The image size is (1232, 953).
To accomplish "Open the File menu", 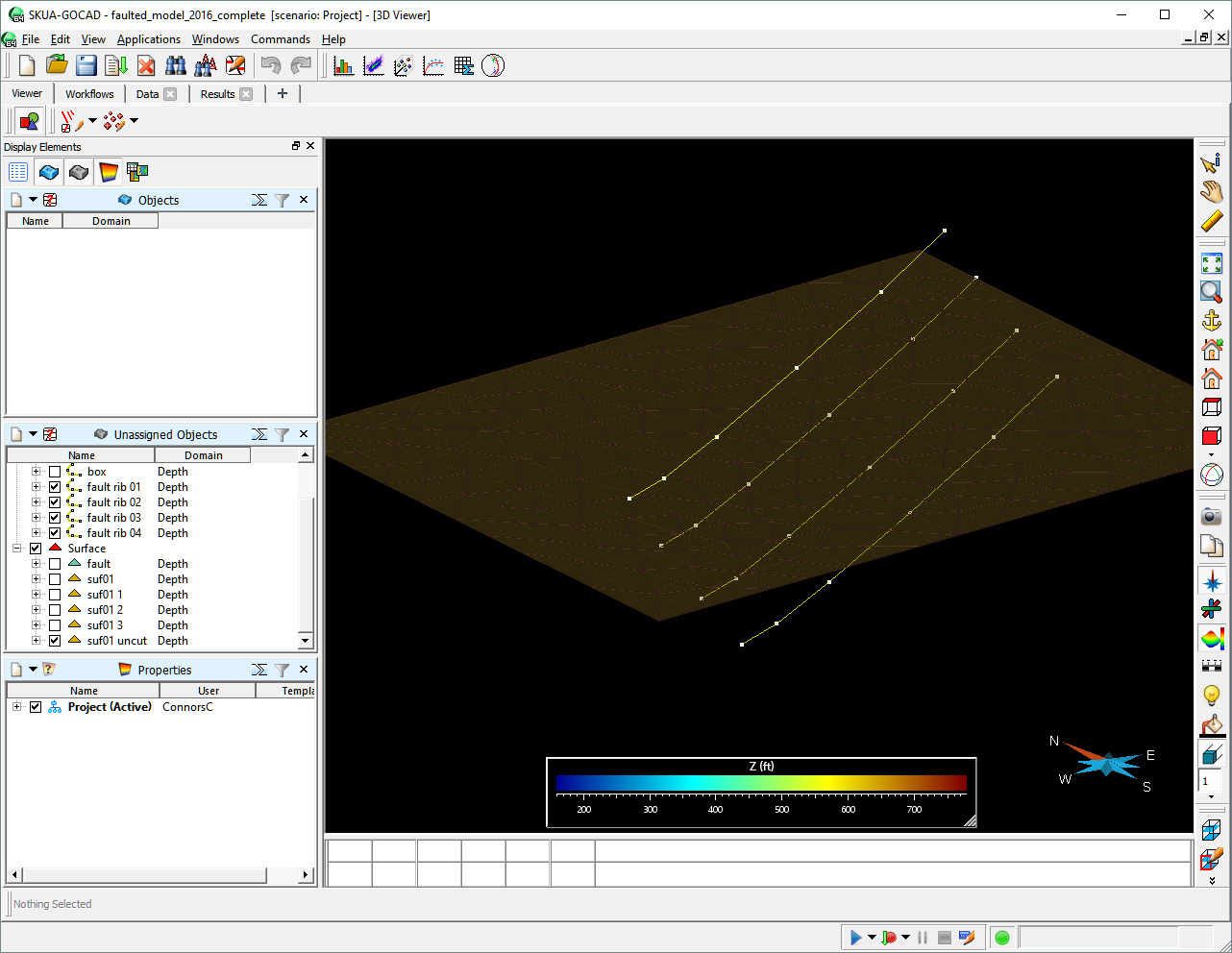I will click(x=31, y=39).
